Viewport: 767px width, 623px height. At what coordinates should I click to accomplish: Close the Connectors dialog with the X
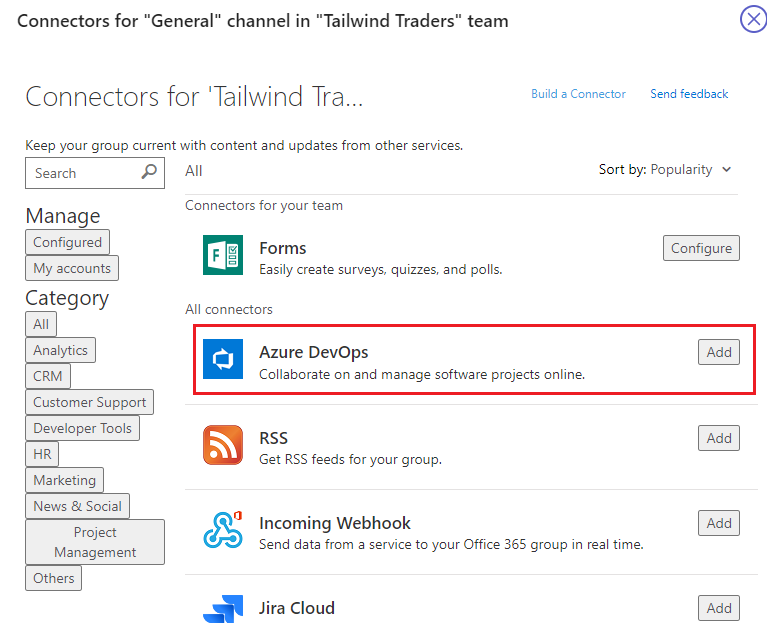753,19
